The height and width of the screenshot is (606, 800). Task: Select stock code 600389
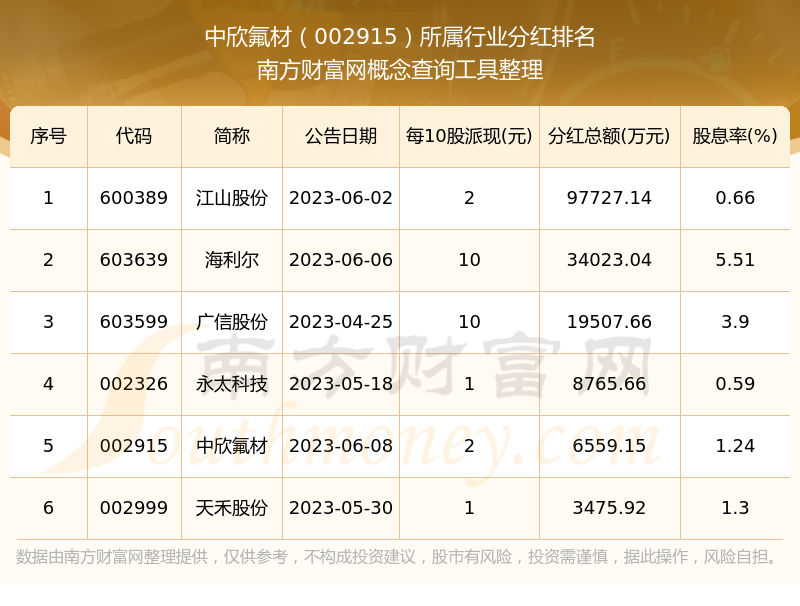(134, 198)
